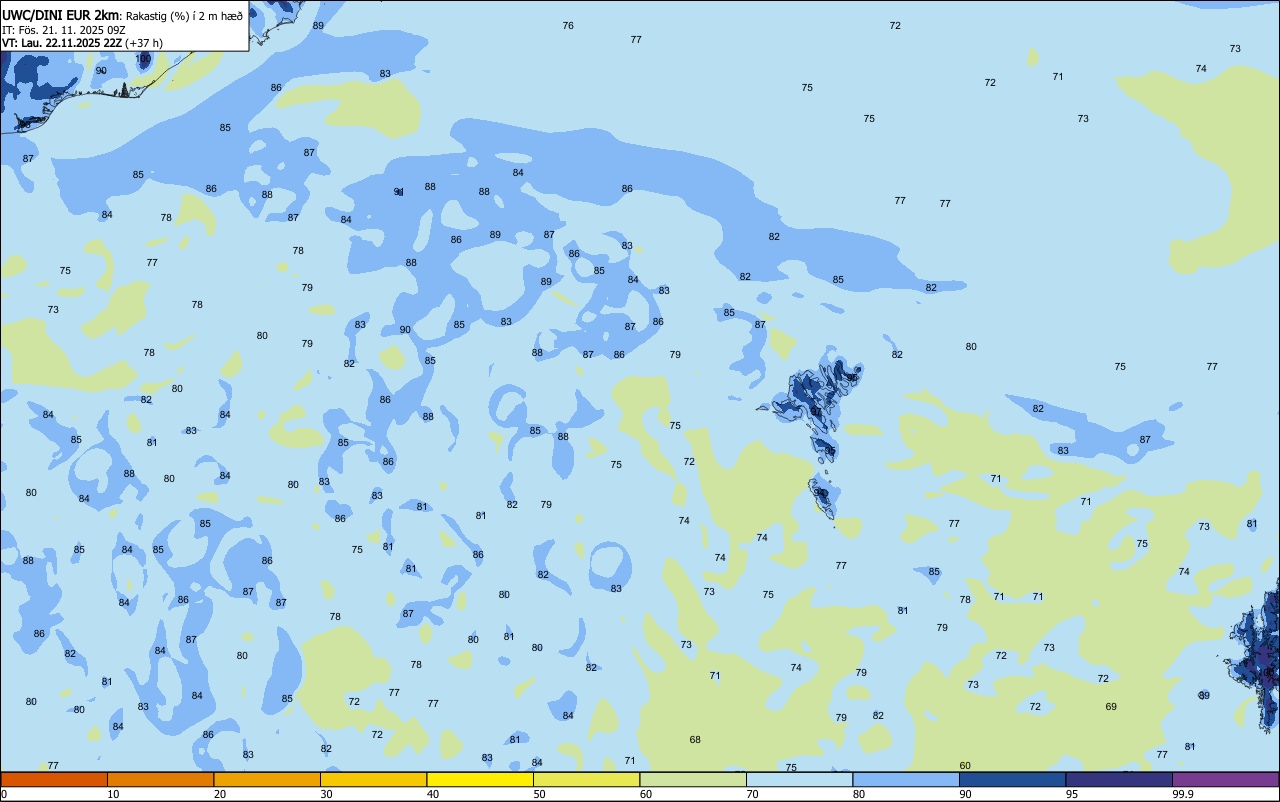Click the 10–20 orange legend swatch

click(161, 779)
